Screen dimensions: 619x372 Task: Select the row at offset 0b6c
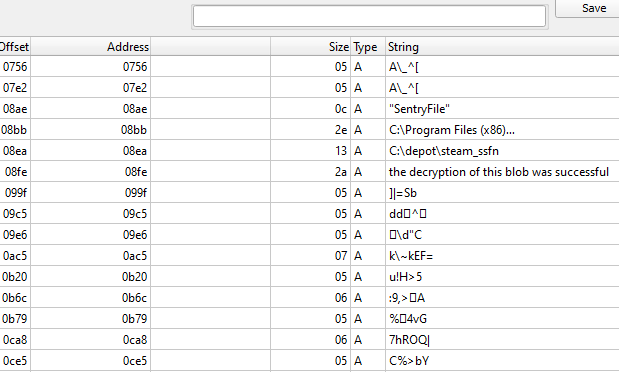(310, 297)
